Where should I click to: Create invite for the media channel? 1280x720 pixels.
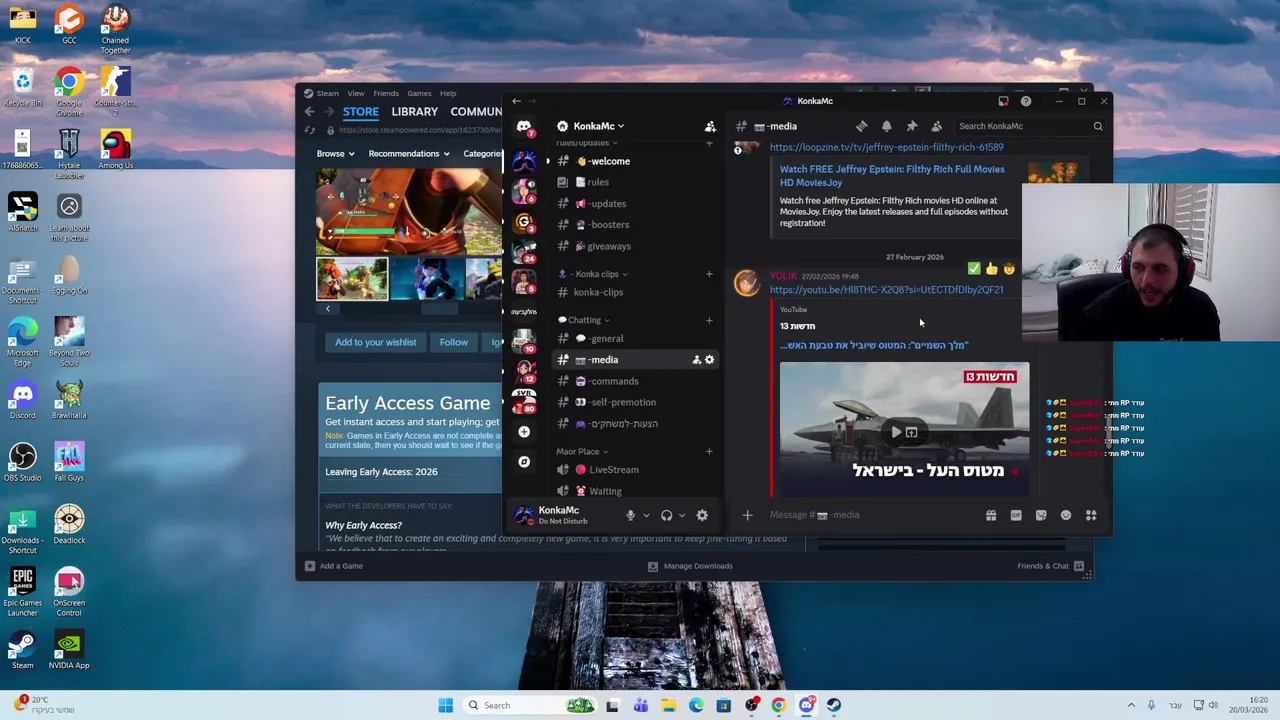point(697,360)
